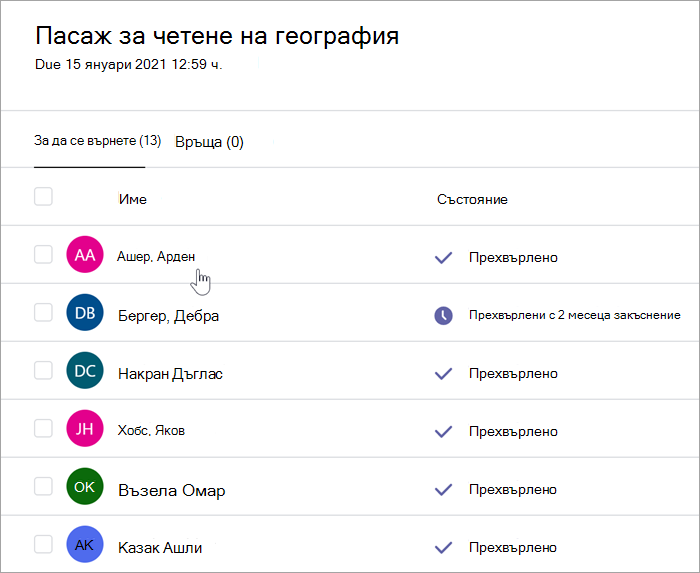This screenshot has width=700, height=573.
Task: Switch to the Връща (0) tab
Action: coord(209,142)
